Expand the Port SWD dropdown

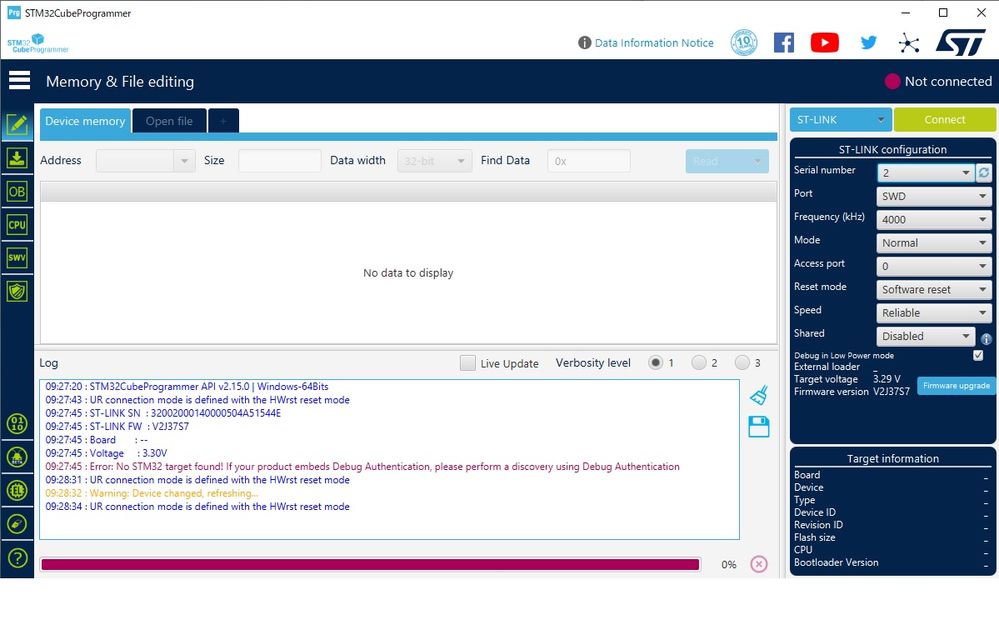934,196
